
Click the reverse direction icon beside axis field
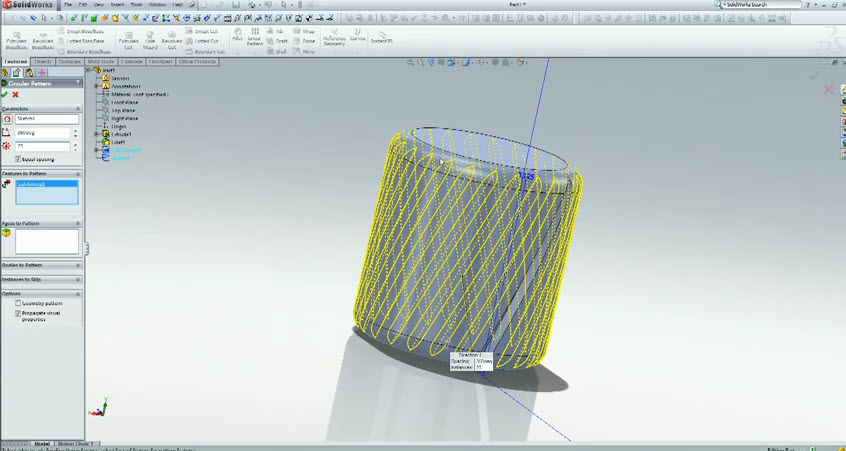pos(7,119)
